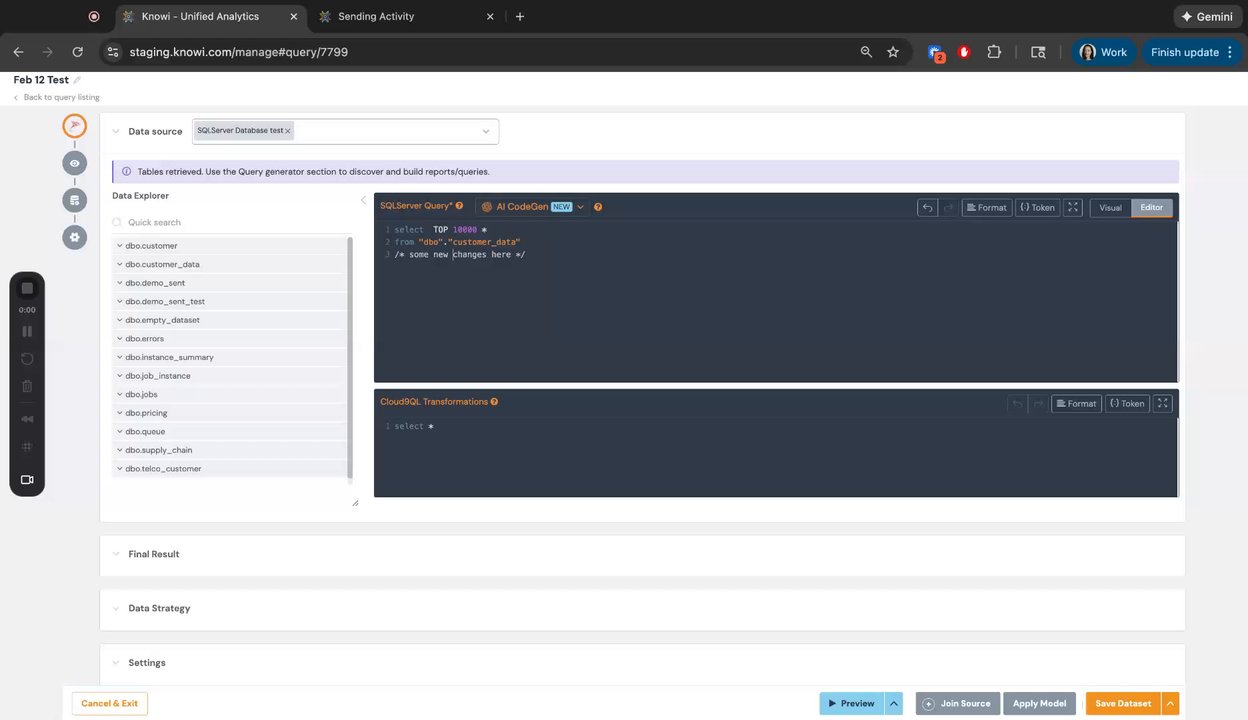Click the help icon after AI CodeGen dropdown

pyautogui.click(x=598, y=207)
